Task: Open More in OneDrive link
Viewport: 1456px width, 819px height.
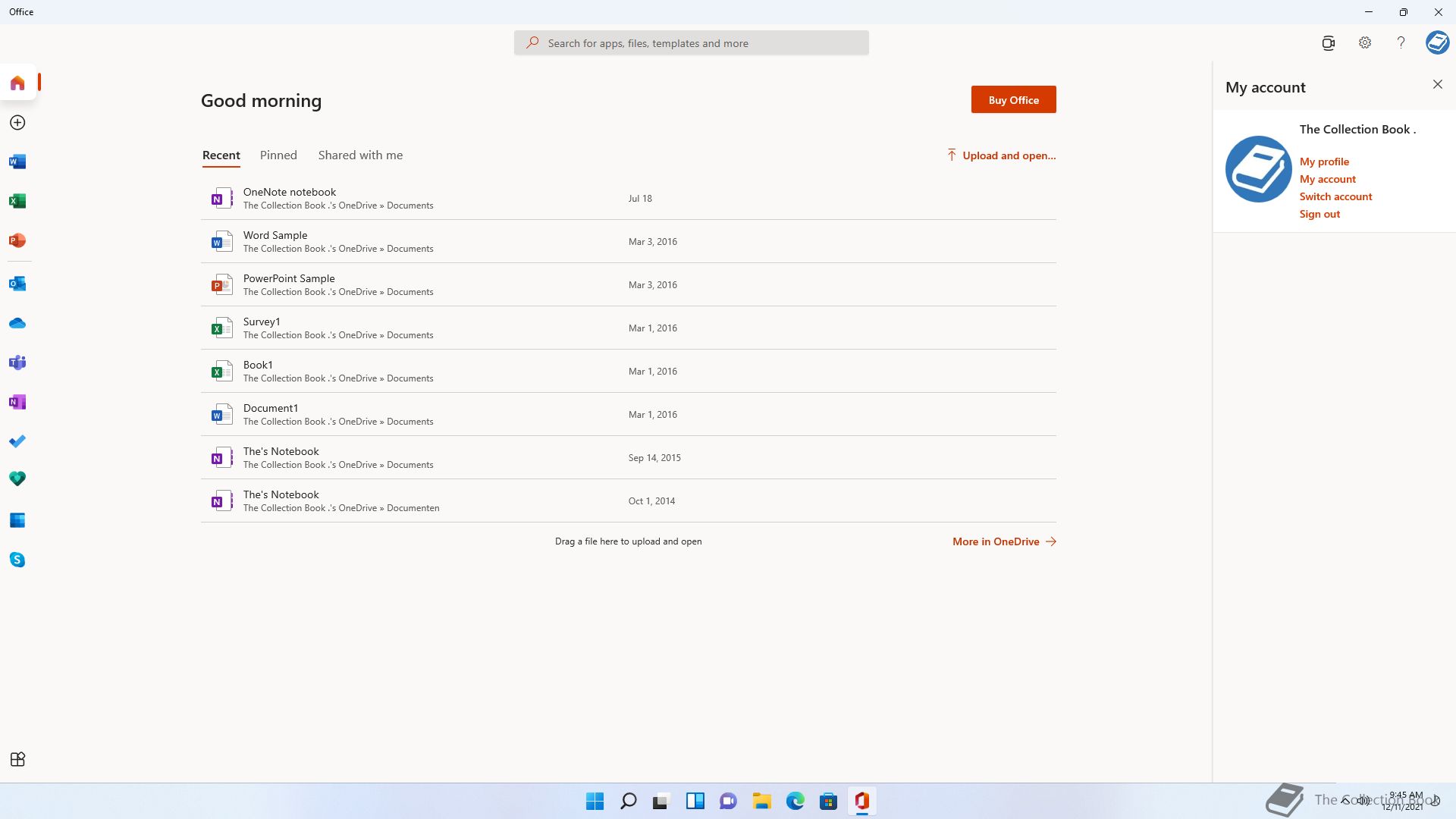Action: (x=1004, y=541)
